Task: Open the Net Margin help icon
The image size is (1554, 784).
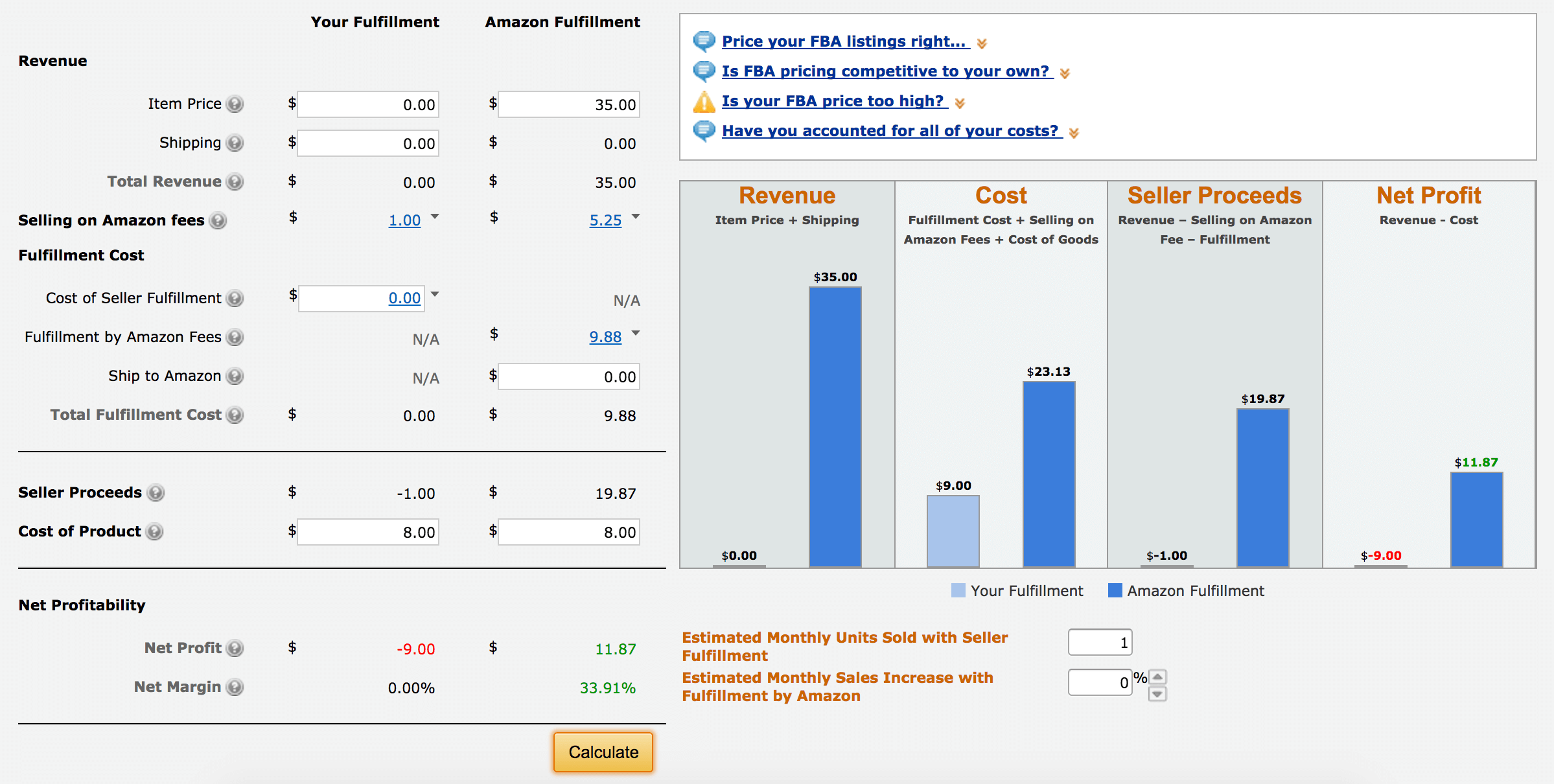Action: (x=235, y=687)
